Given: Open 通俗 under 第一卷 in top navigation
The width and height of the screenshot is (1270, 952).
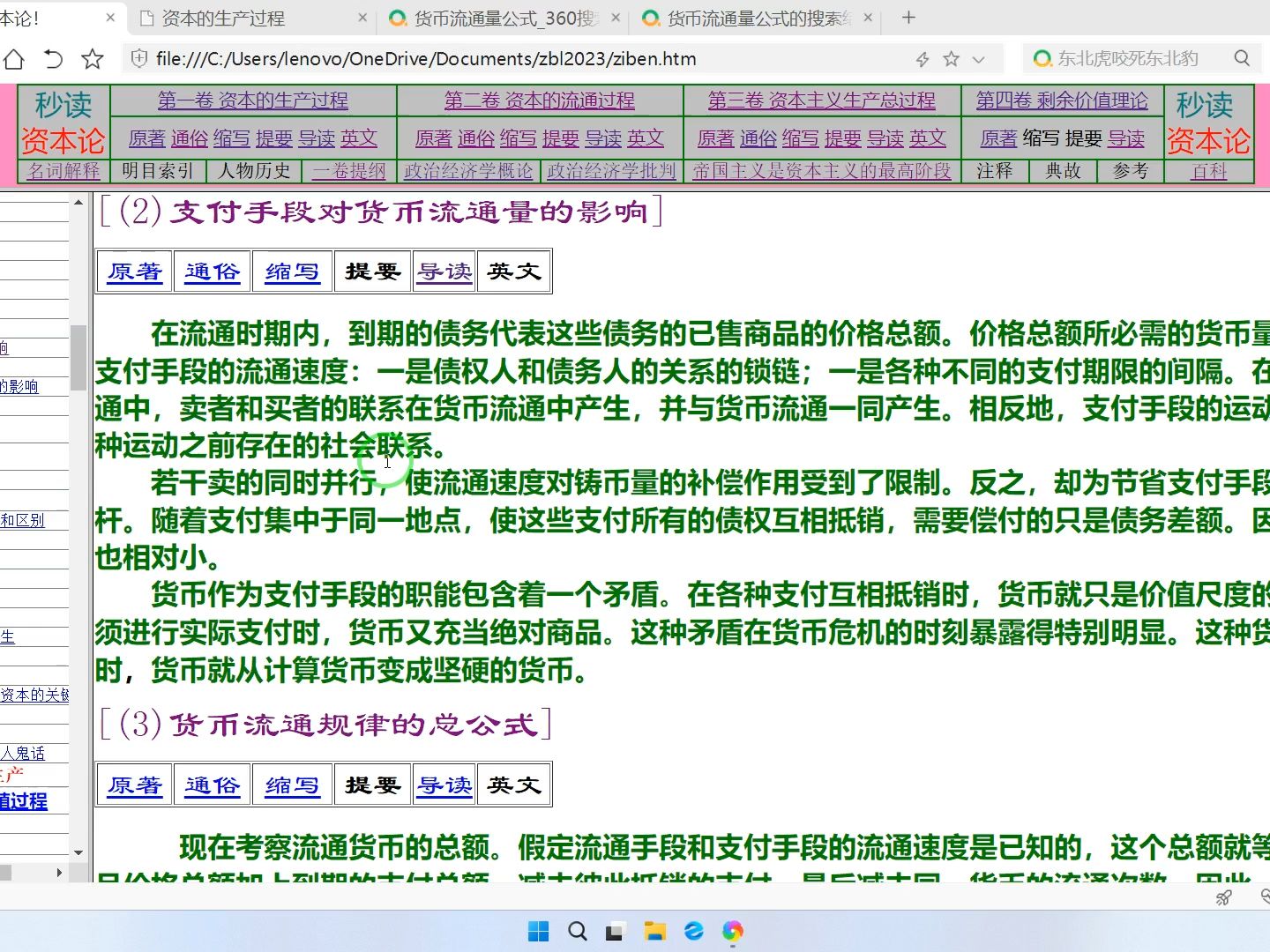Looking at the screenshot, I should (x=189, y=138).
